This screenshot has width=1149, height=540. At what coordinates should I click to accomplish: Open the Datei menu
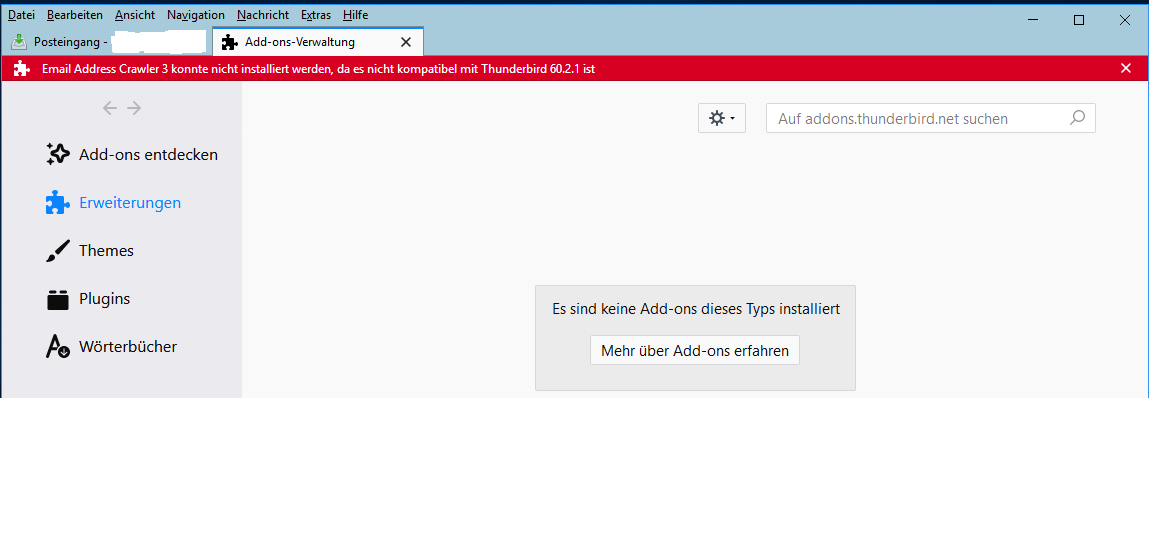pyautogui.click(x=21, y=15)
